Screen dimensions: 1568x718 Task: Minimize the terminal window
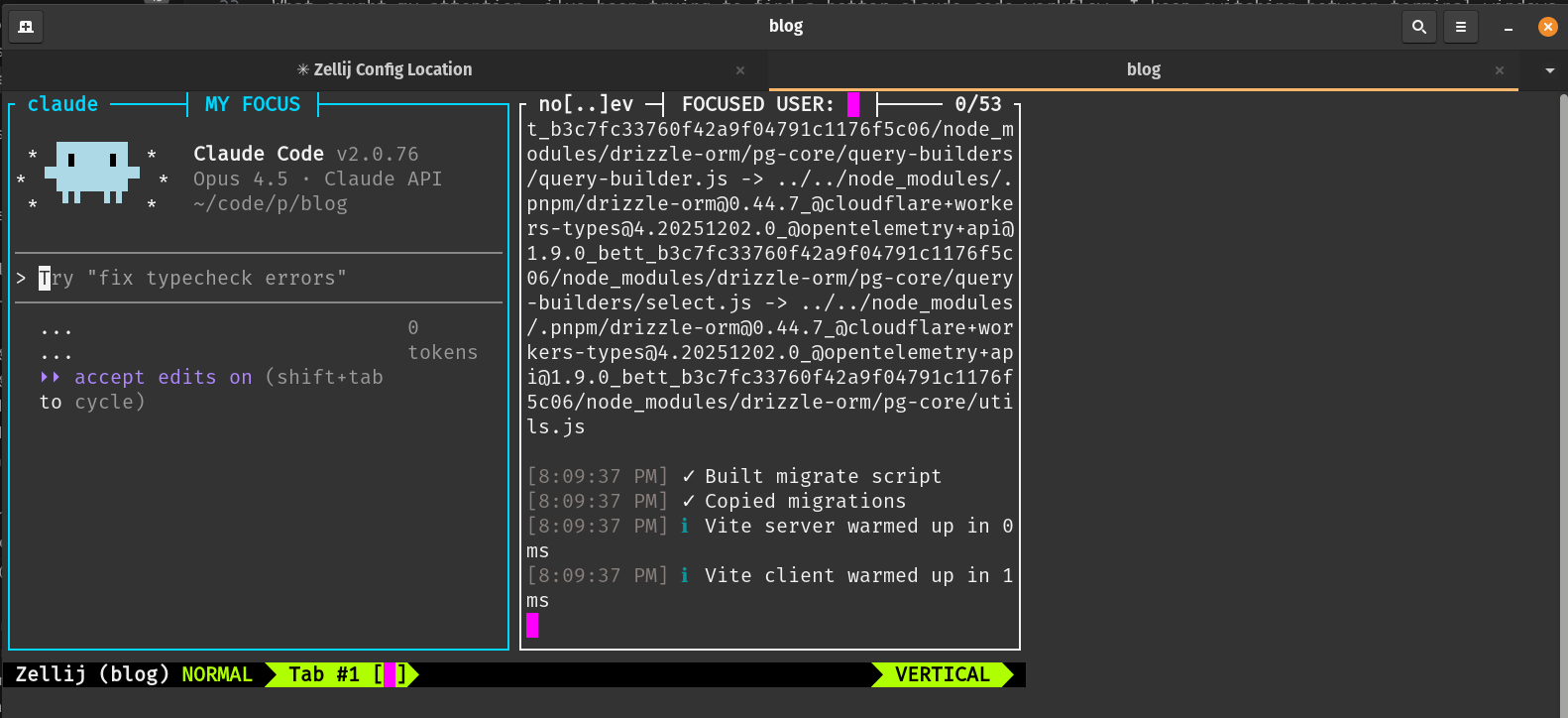[x=1509, y=27]
